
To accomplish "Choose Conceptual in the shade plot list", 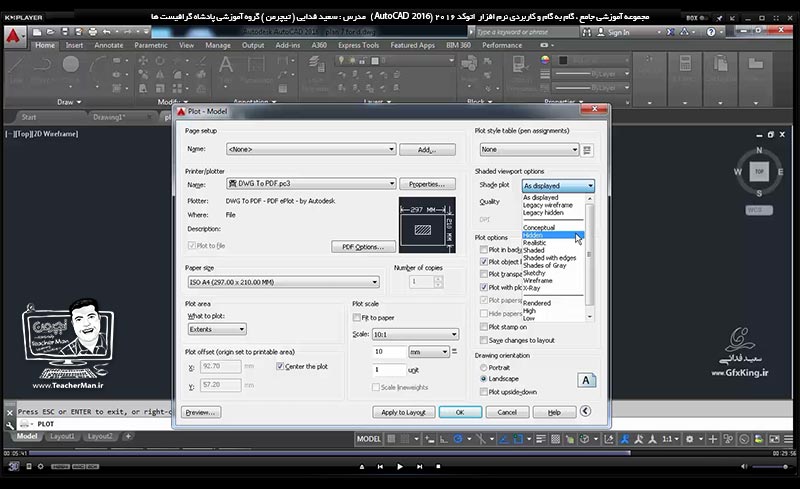I will (539, 228).
